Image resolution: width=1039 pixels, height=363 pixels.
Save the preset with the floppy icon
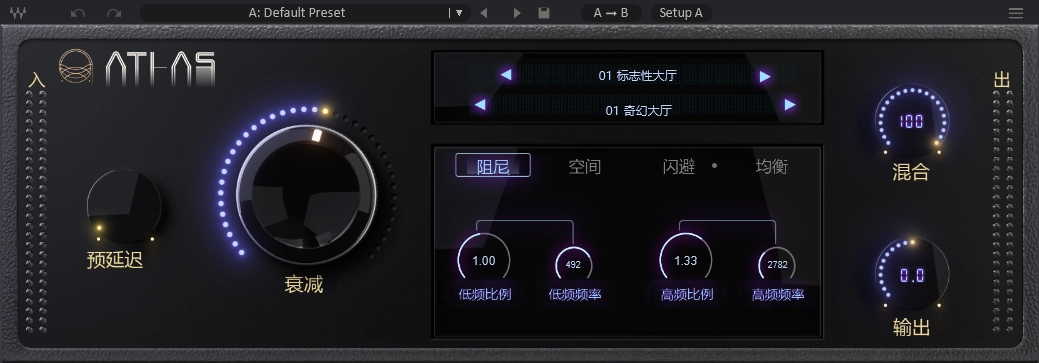[544, 13]
